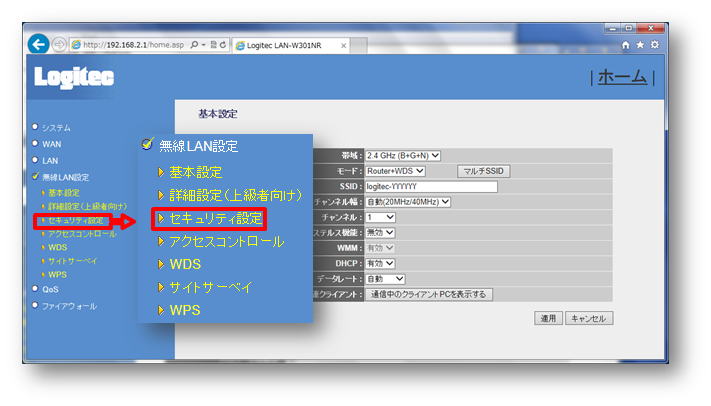Click 通信中のクライアントPCを表示する button
The image size is (711, 406).
point(429,294)
